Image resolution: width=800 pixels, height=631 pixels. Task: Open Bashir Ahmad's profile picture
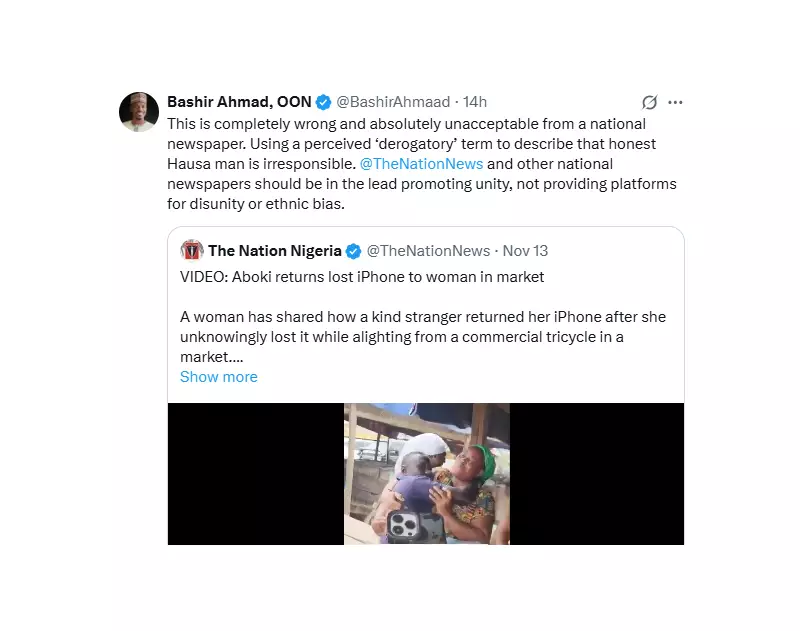[139, 112]
